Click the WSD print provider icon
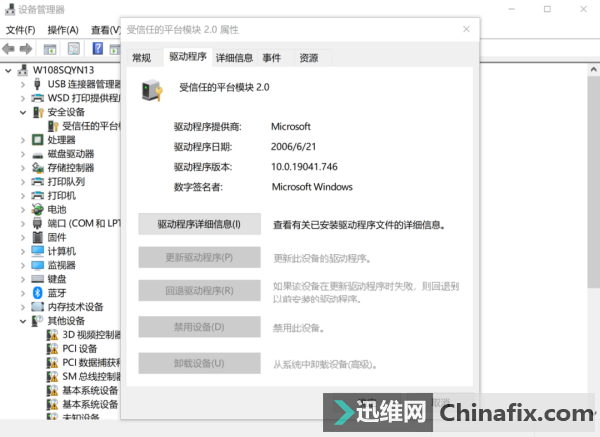The height and width of the screenshot is (437, 600). point(38,98)
